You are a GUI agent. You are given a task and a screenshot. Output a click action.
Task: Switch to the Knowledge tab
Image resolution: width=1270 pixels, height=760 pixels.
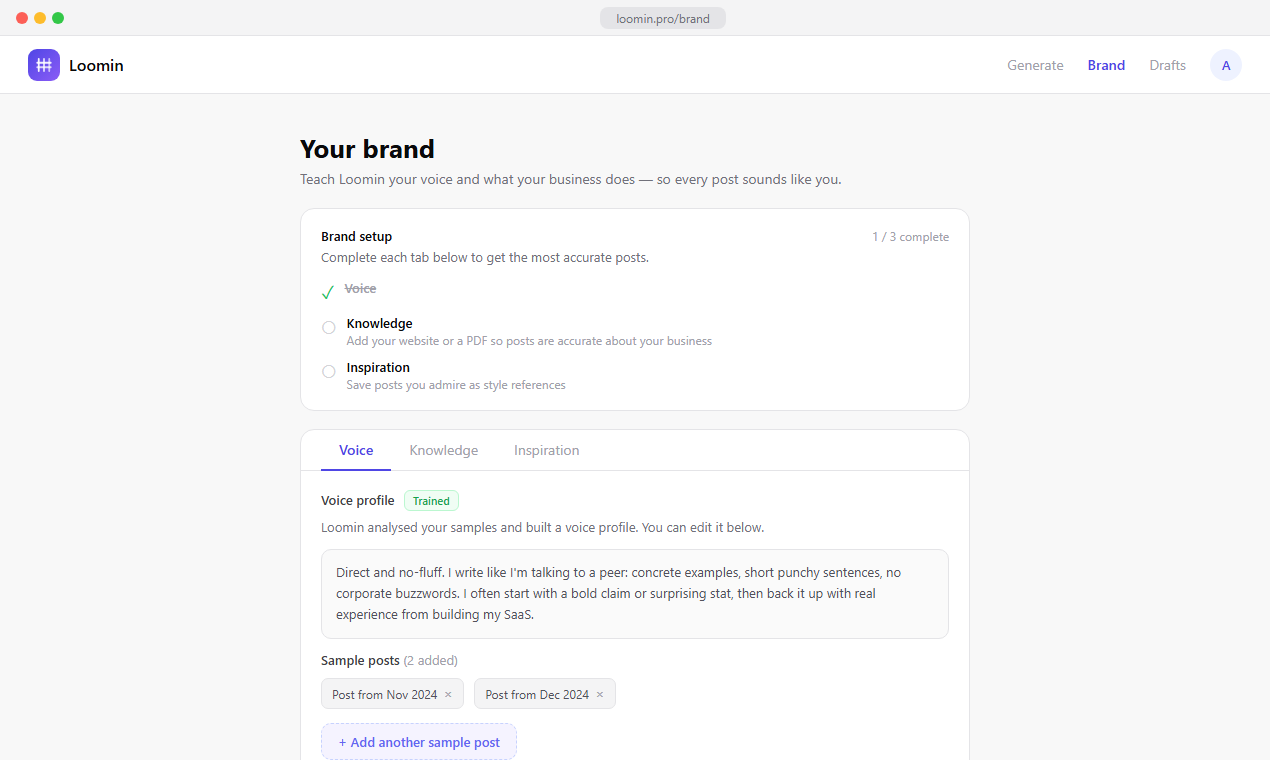(x=444, y=450)
